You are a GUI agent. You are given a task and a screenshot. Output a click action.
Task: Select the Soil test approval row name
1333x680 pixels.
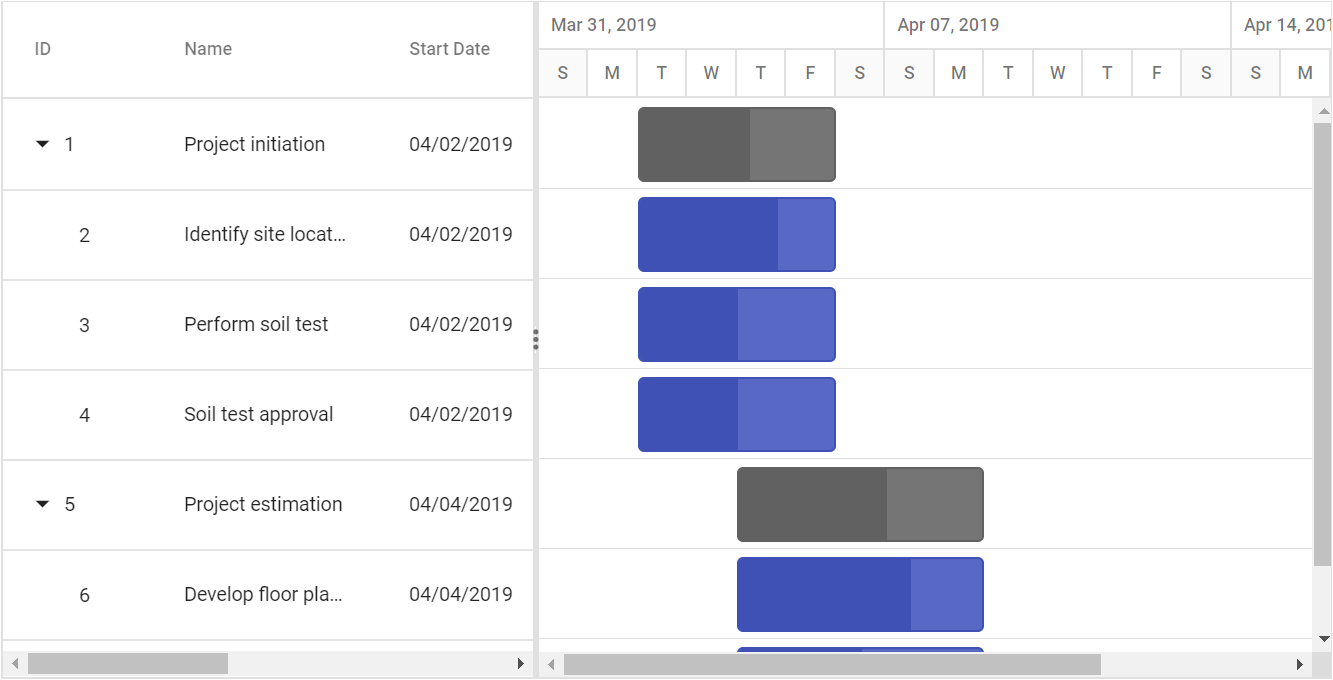259,414
